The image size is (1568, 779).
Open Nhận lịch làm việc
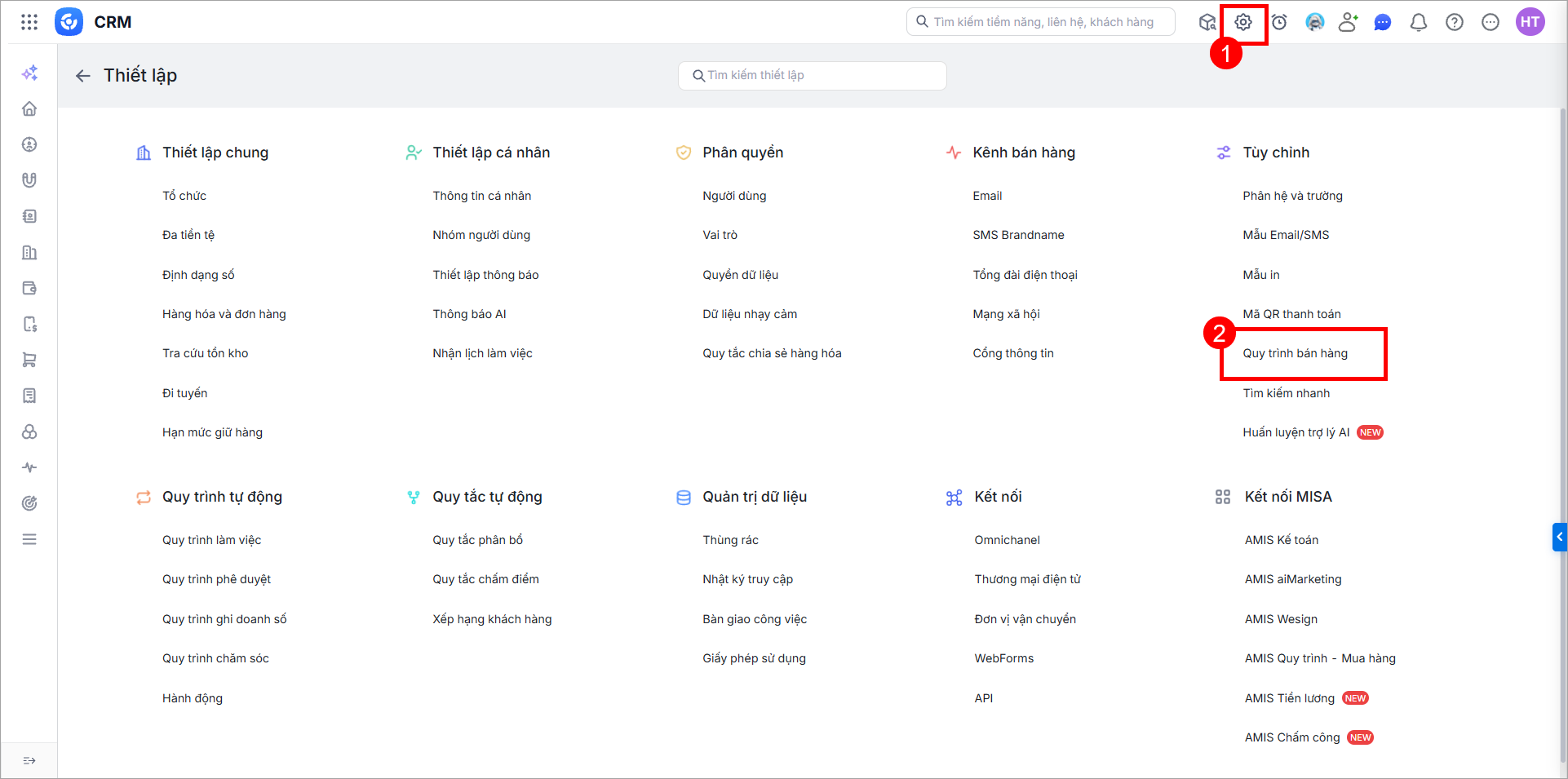(482, 353)
